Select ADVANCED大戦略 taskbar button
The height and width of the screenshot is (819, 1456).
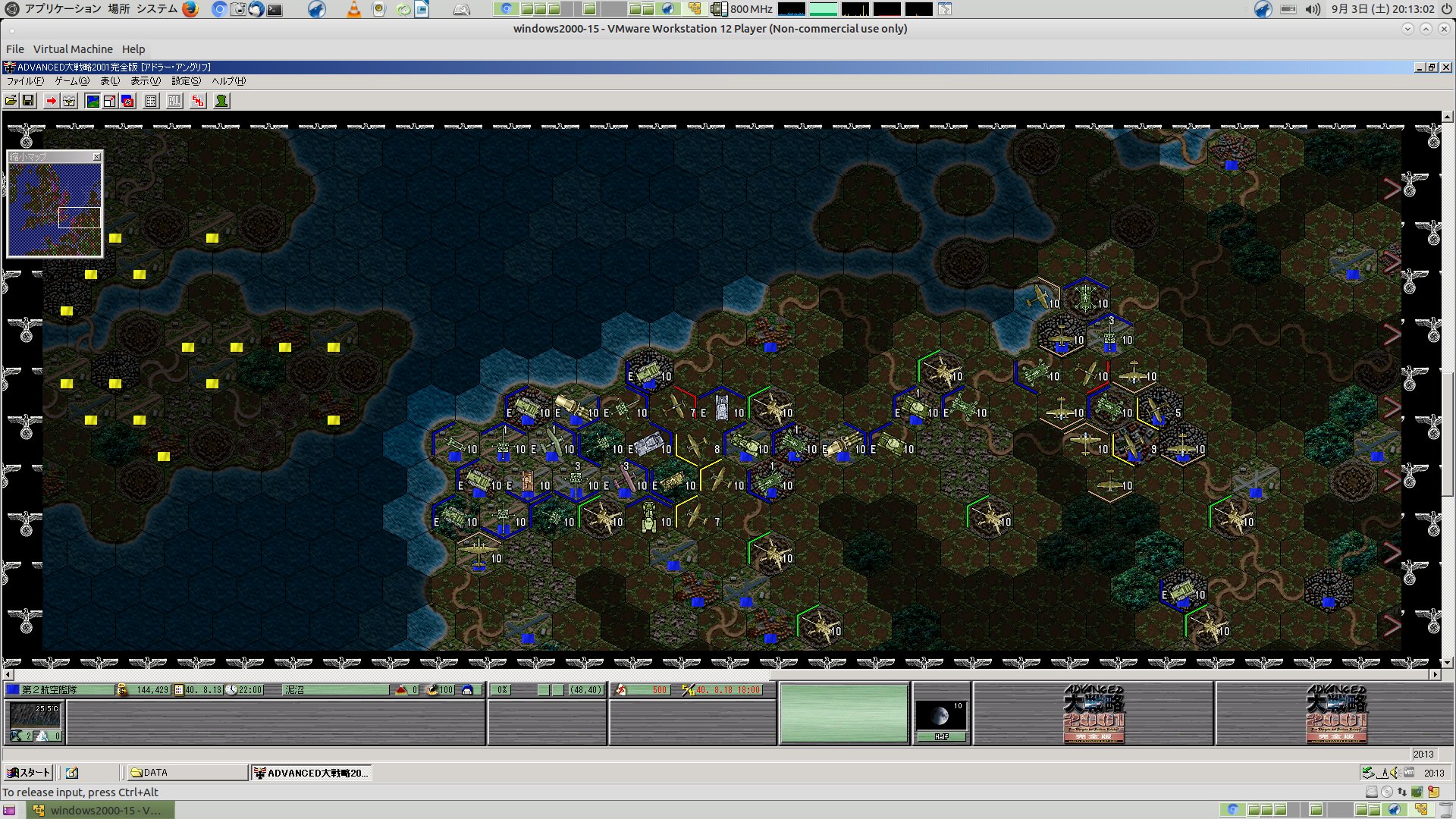(311, 773)
